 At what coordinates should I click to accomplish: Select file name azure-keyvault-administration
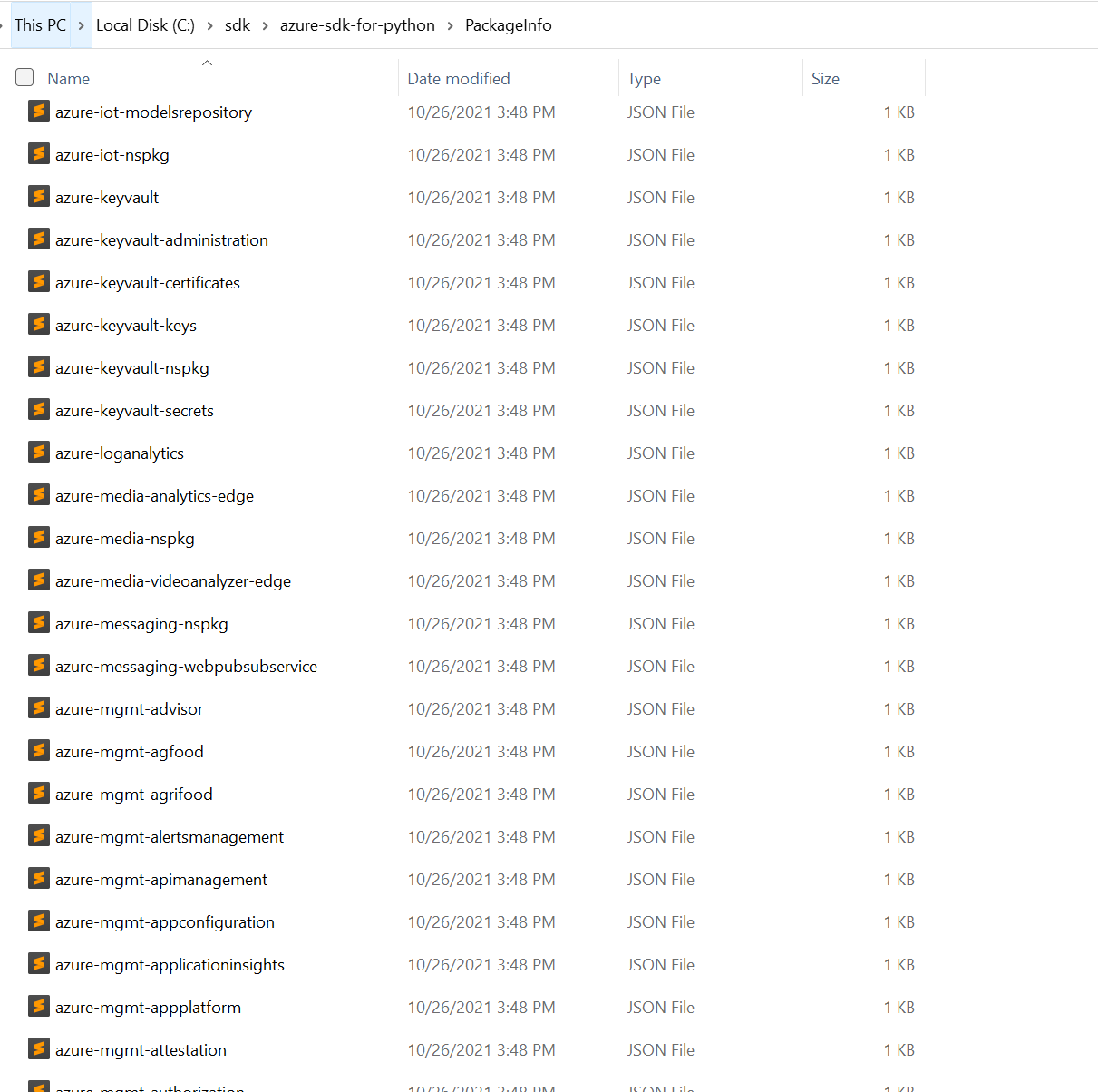pyautogui.click(x=161, y=240)
